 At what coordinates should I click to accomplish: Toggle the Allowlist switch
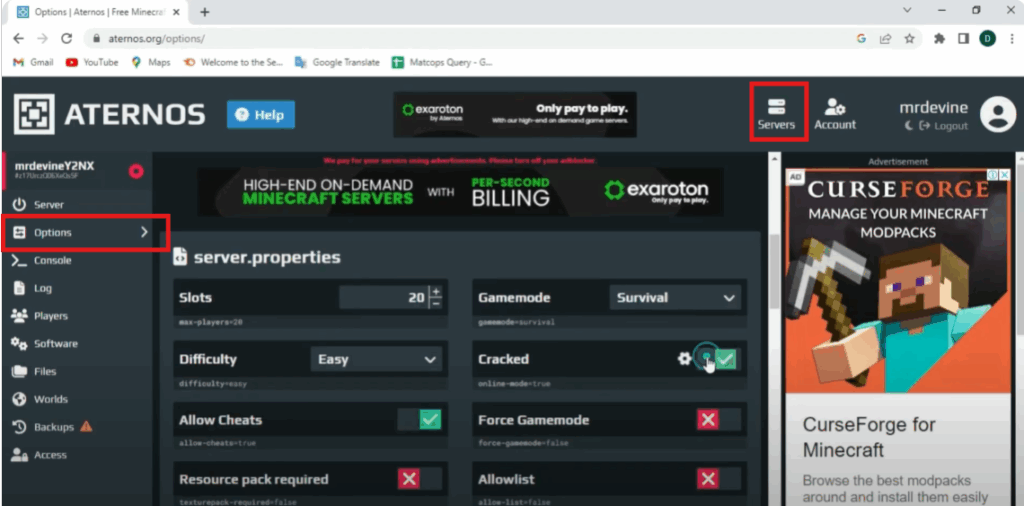click(718, 479)
